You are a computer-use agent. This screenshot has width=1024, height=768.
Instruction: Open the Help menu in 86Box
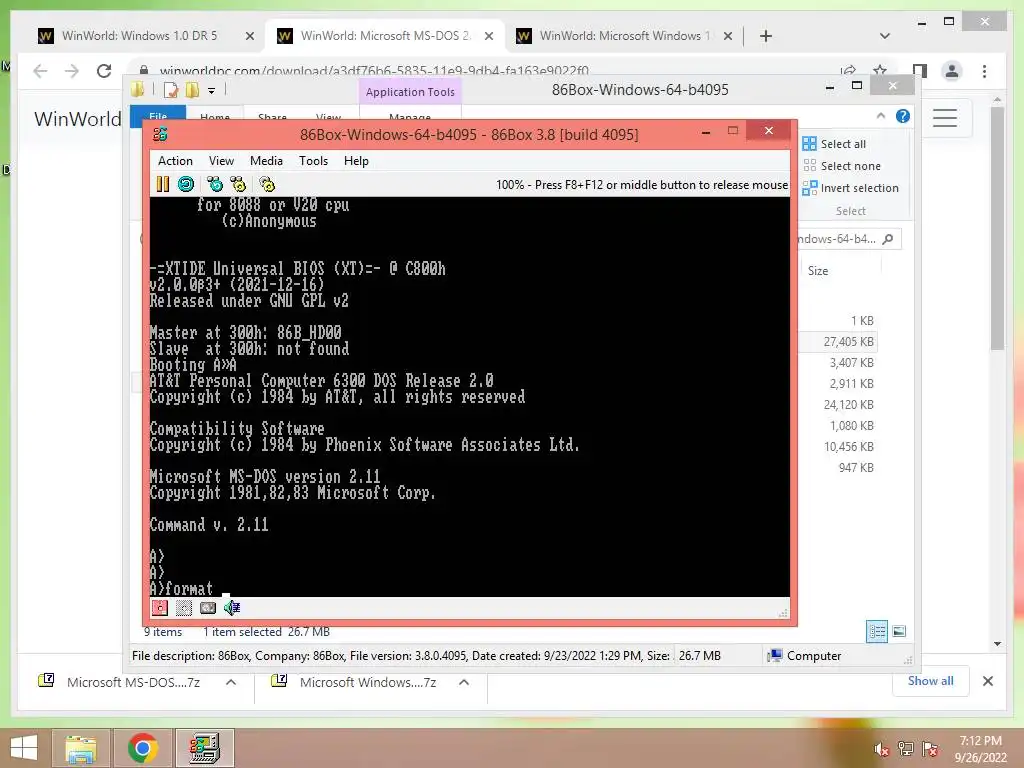pyautogui.click(x=356, y=161)
